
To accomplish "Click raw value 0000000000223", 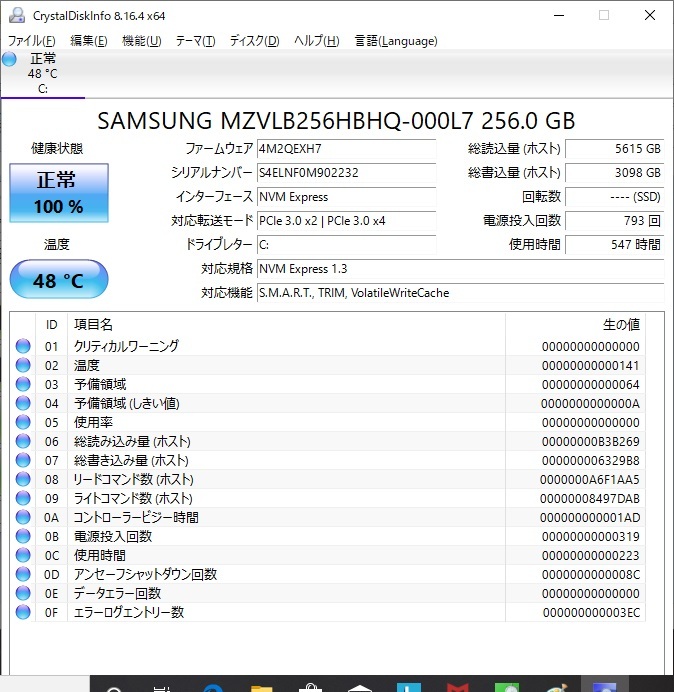I will point(591,555).
